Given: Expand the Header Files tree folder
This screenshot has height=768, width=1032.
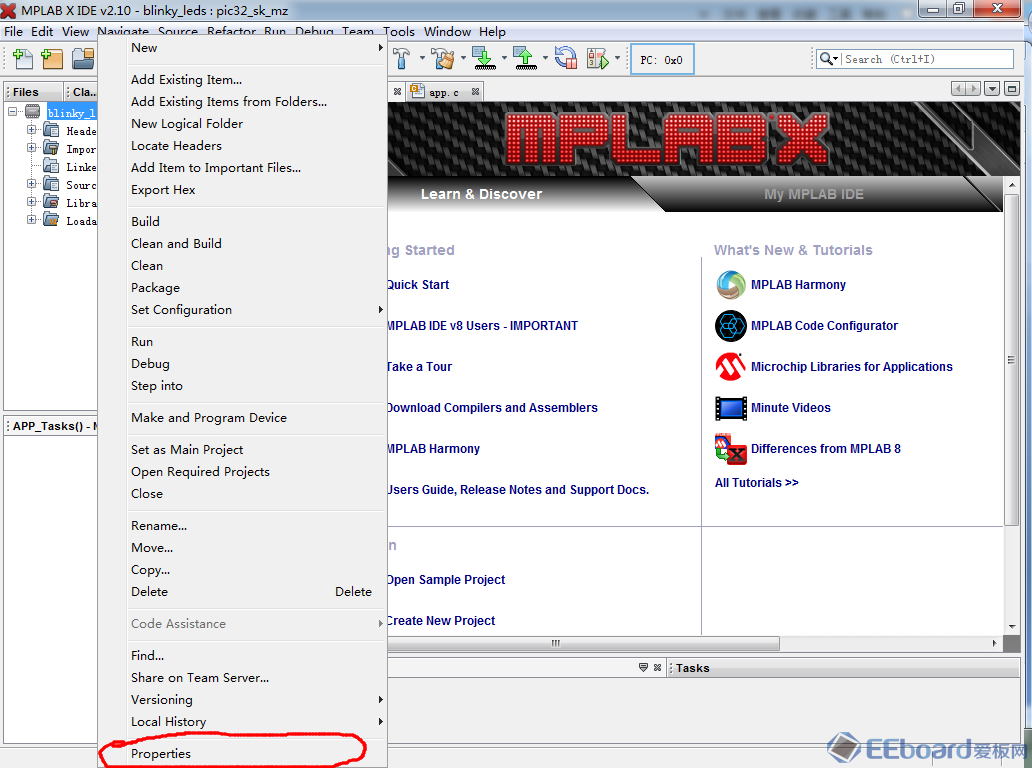Looking at the screenshot, I should 32,130.
